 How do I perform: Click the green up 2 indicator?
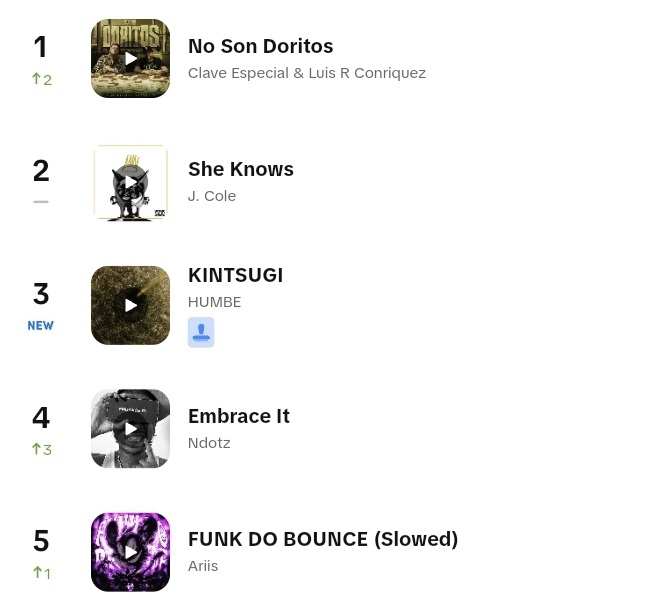click(x=42, y=79)
